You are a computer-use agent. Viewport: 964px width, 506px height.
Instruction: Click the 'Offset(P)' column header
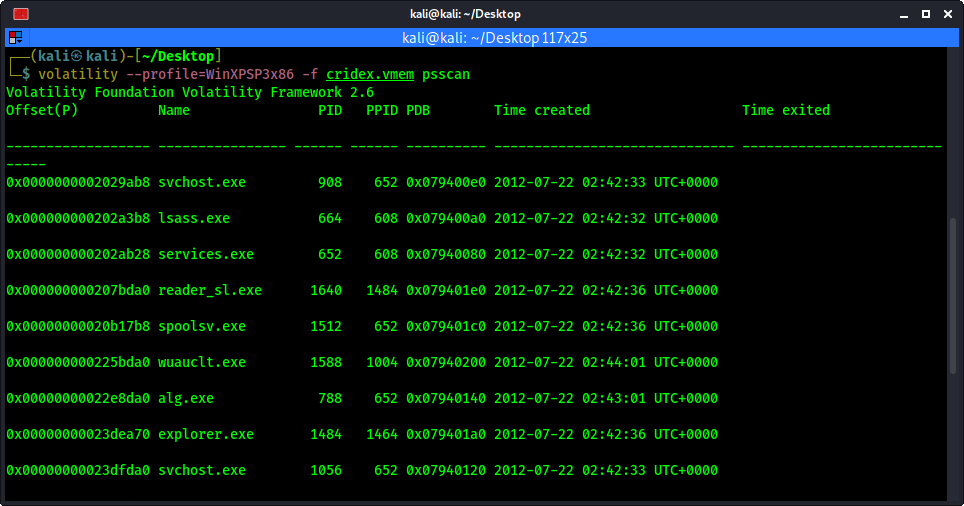click(42, 111)
